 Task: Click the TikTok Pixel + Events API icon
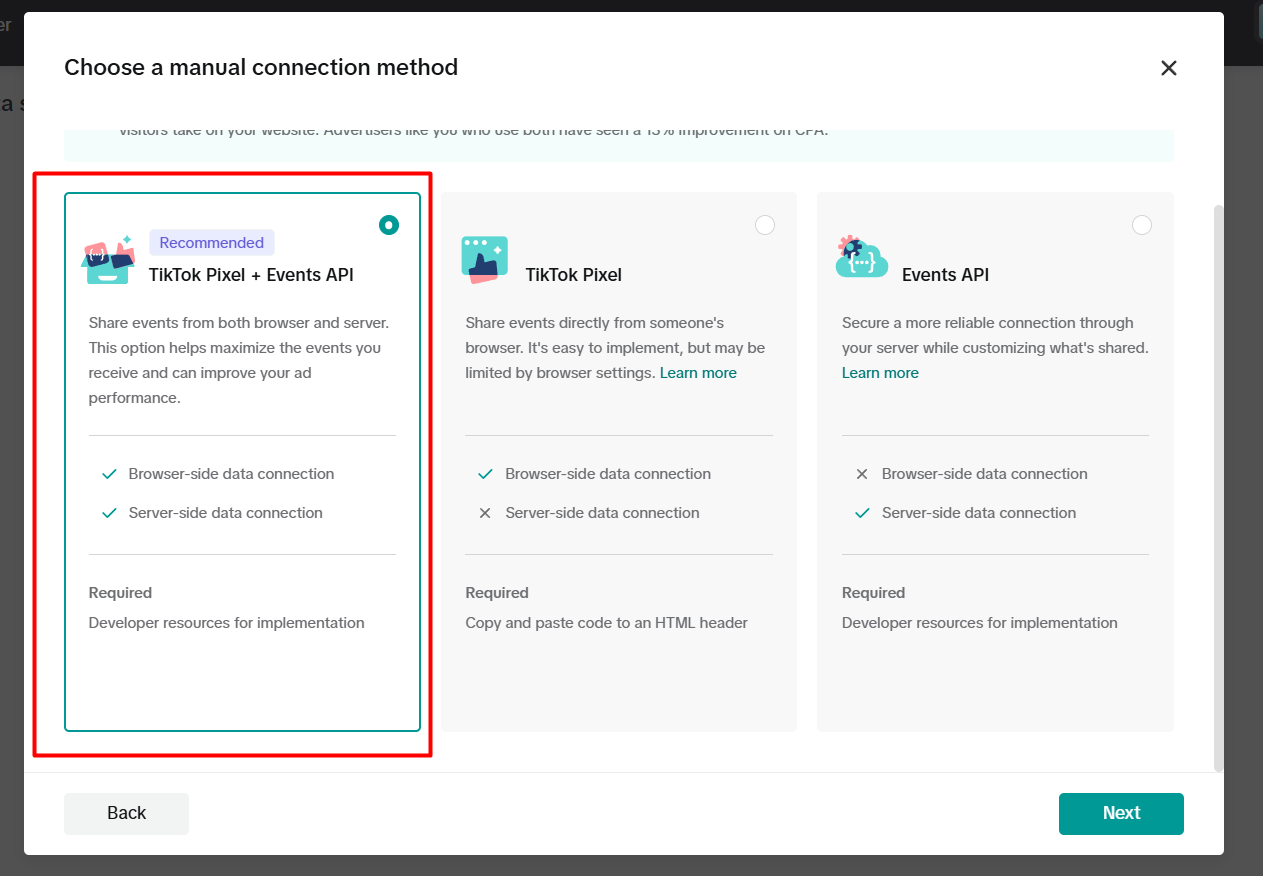click(107, 261)
